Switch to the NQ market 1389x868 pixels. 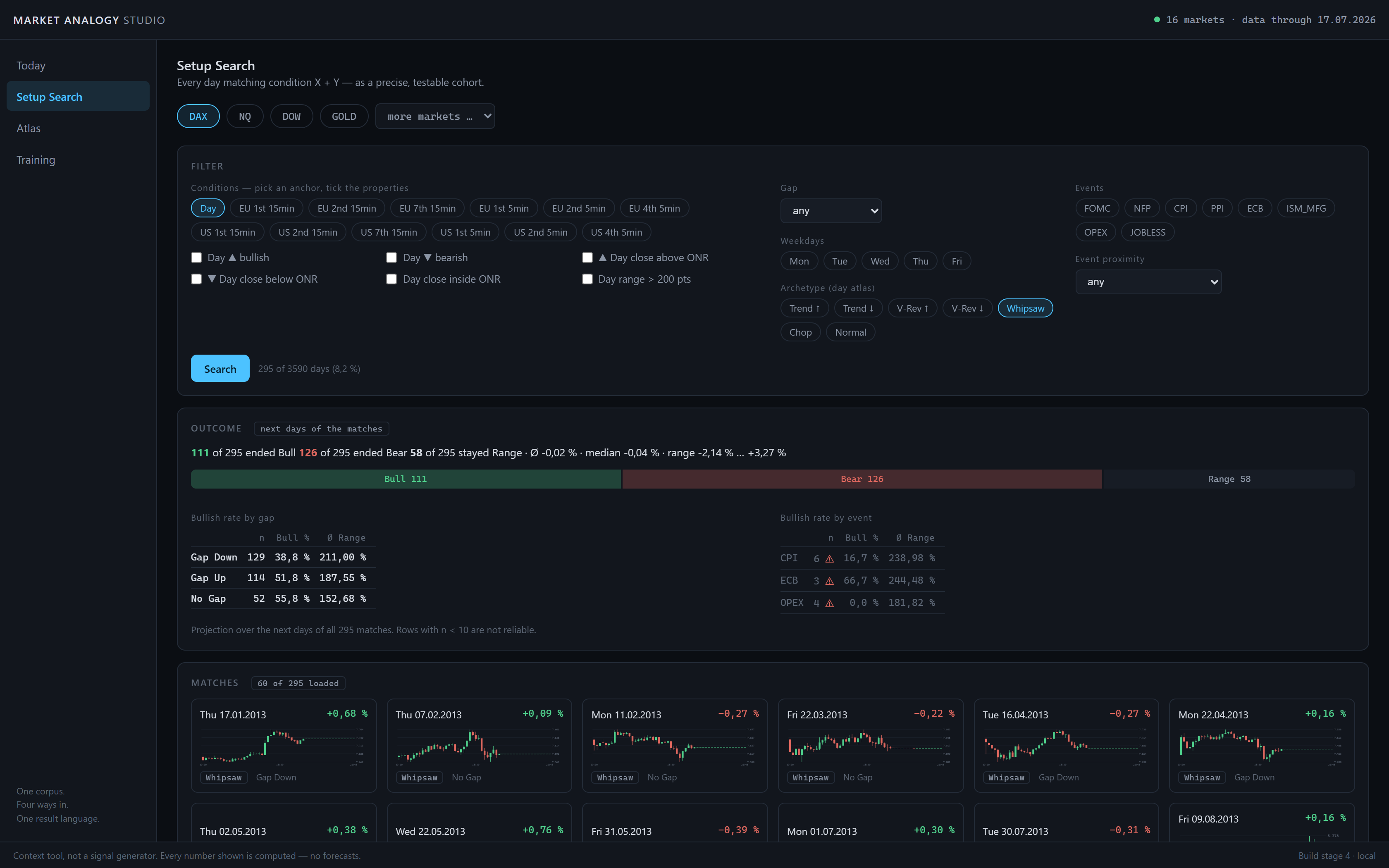245,117
